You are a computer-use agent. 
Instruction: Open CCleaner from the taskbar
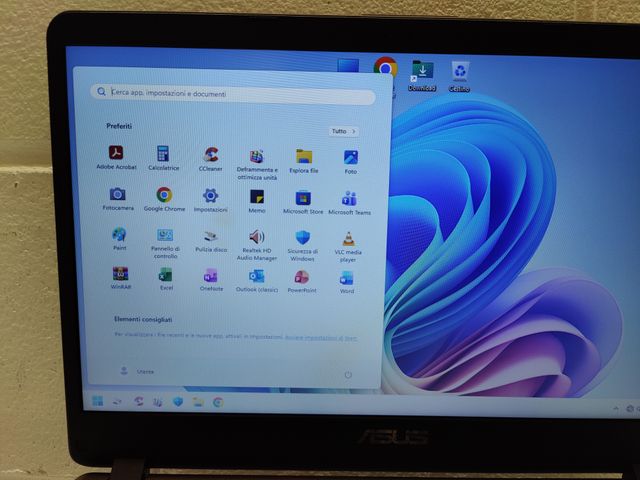139,402
